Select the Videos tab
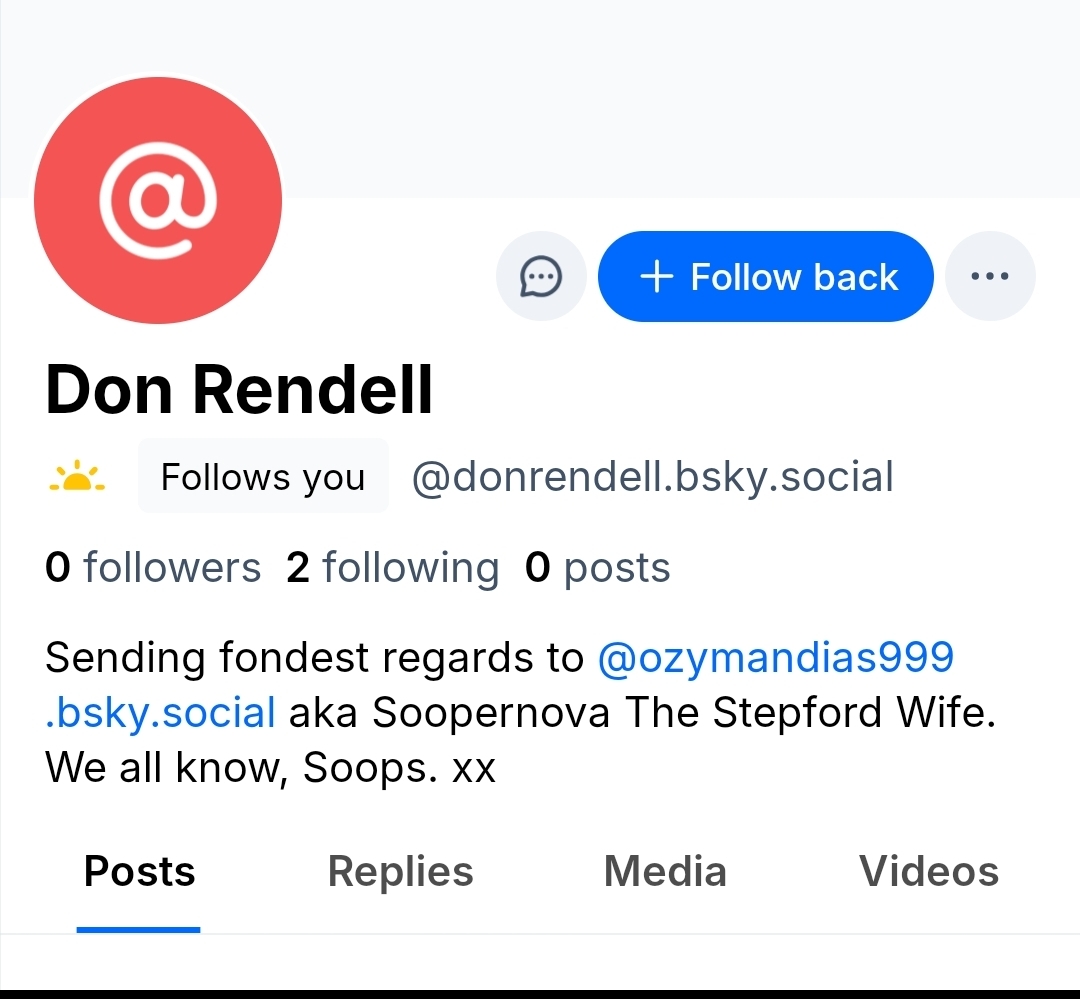Image resolution: width=1080 pixels, height=999 pixels. click(x=929, y=872)
